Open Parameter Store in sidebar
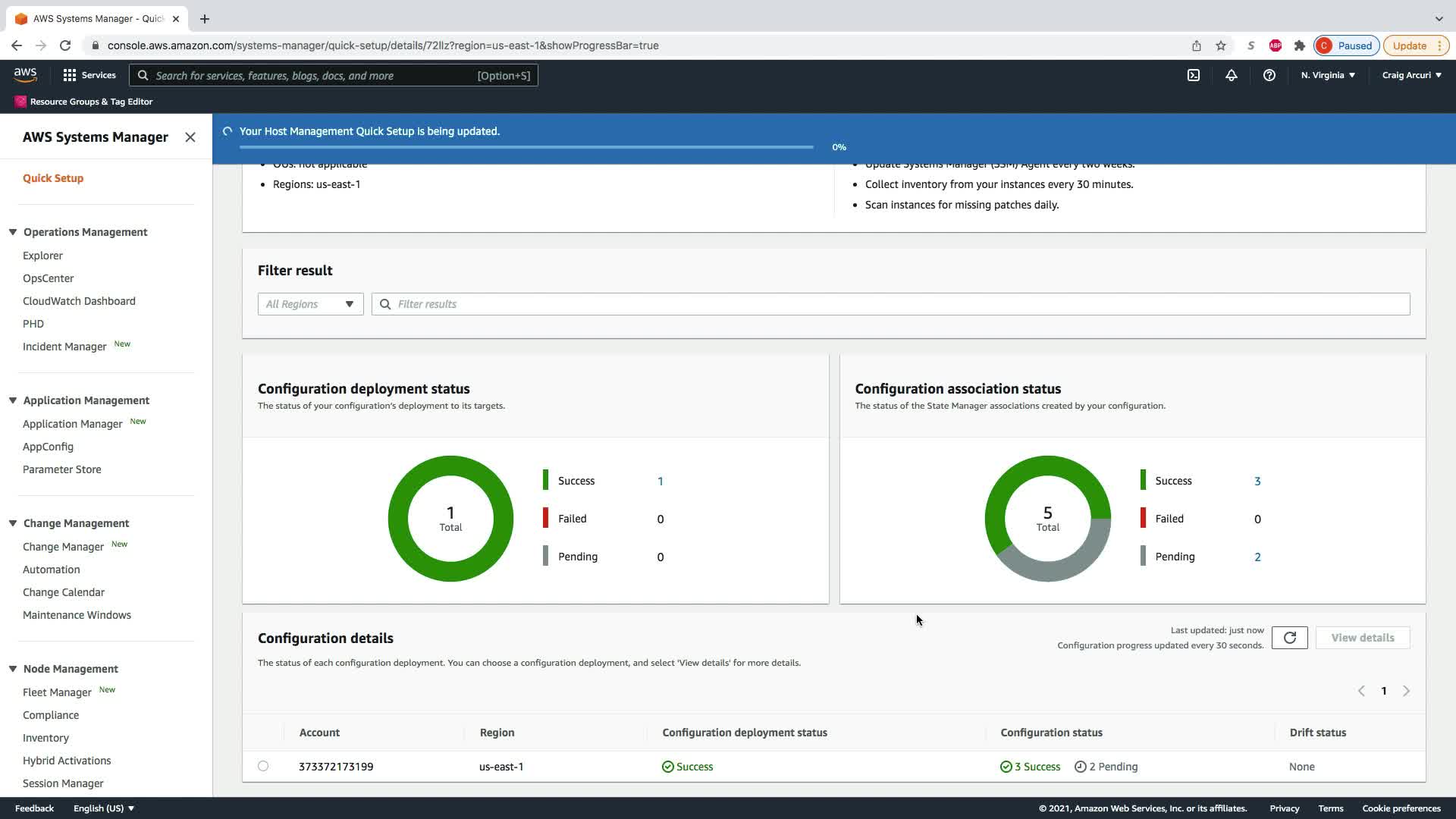The width and height of the screenshot is (1456, 819). coord(62,469)
